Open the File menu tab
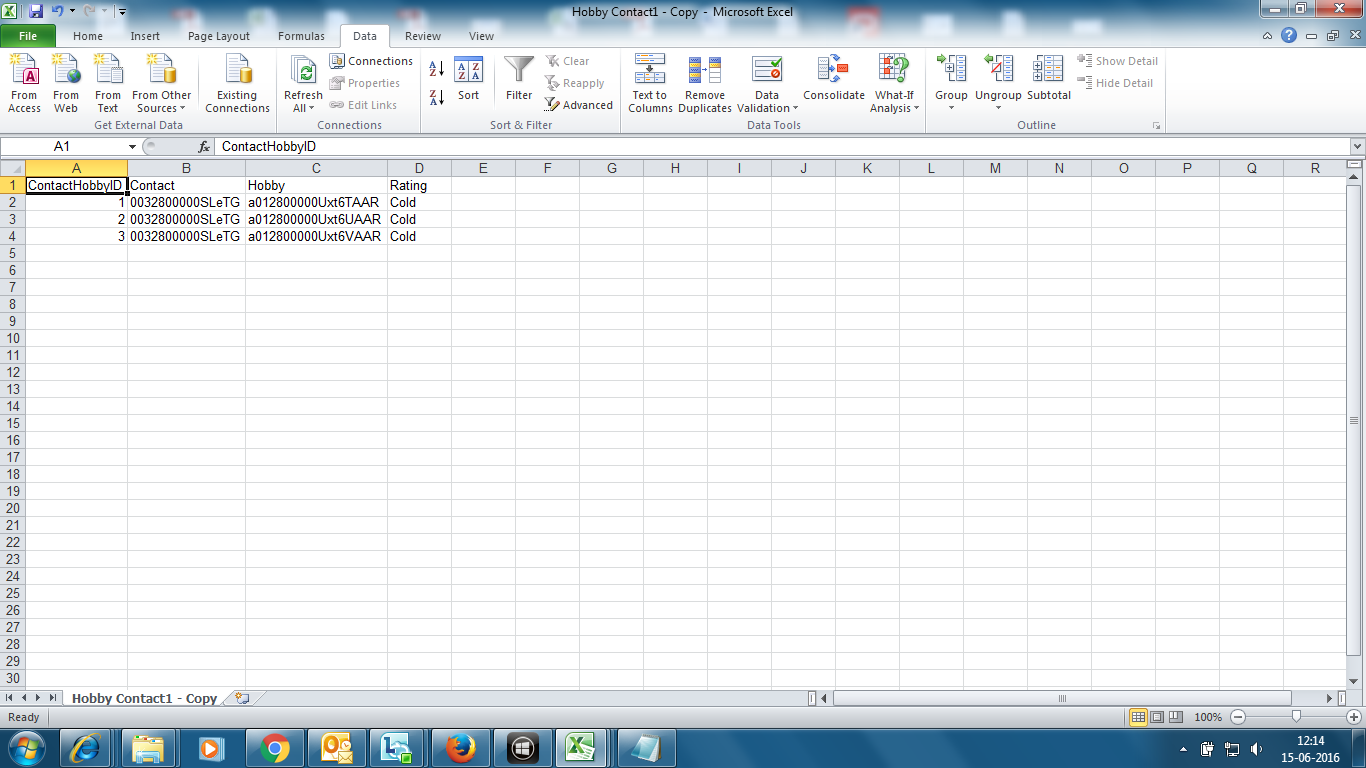This screenshot has width=1366, height=768. click(x=28, y=36)
